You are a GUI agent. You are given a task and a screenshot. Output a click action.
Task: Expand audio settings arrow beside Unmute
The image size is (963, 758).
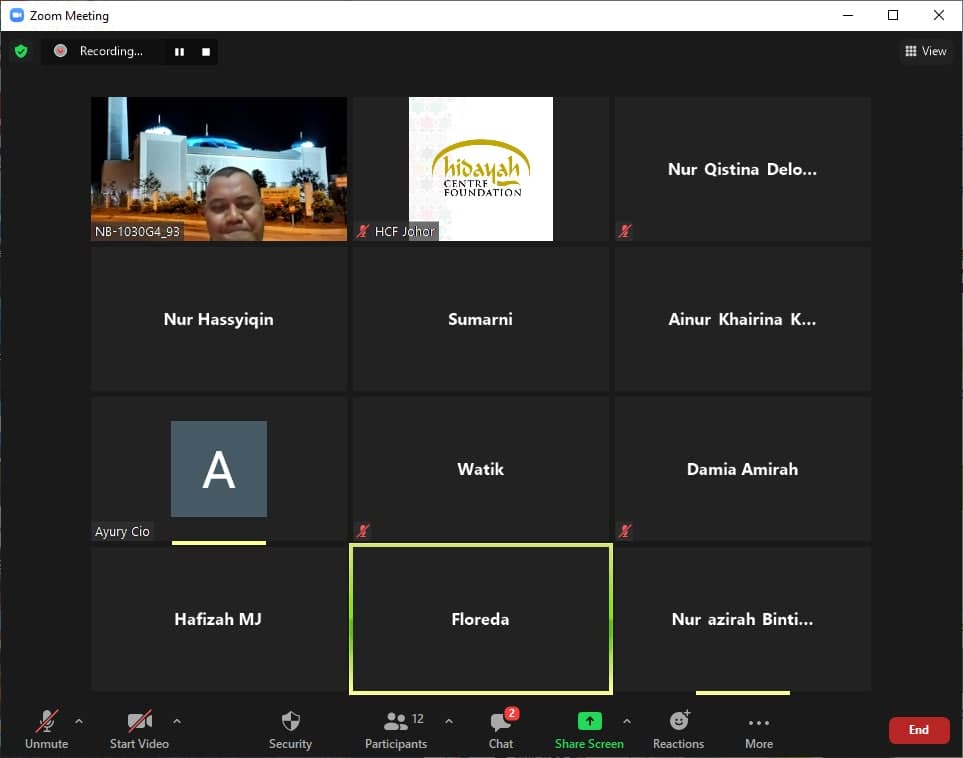tap(79, 721)
